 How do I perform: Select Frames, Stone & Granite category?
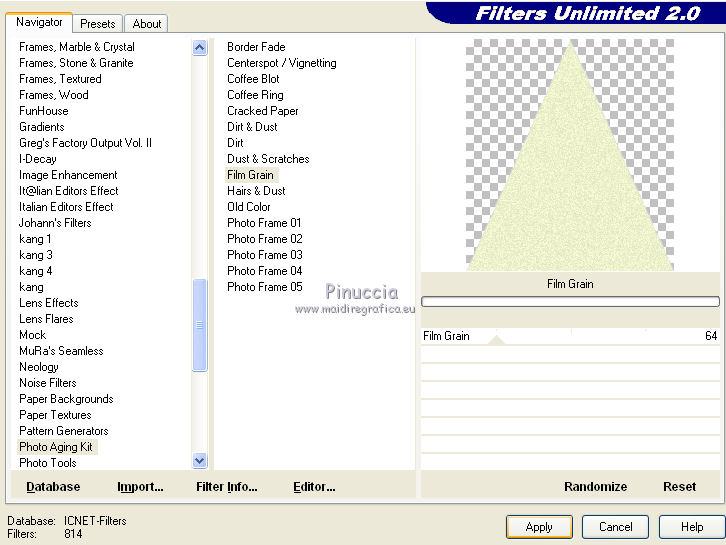coord(76,63)
